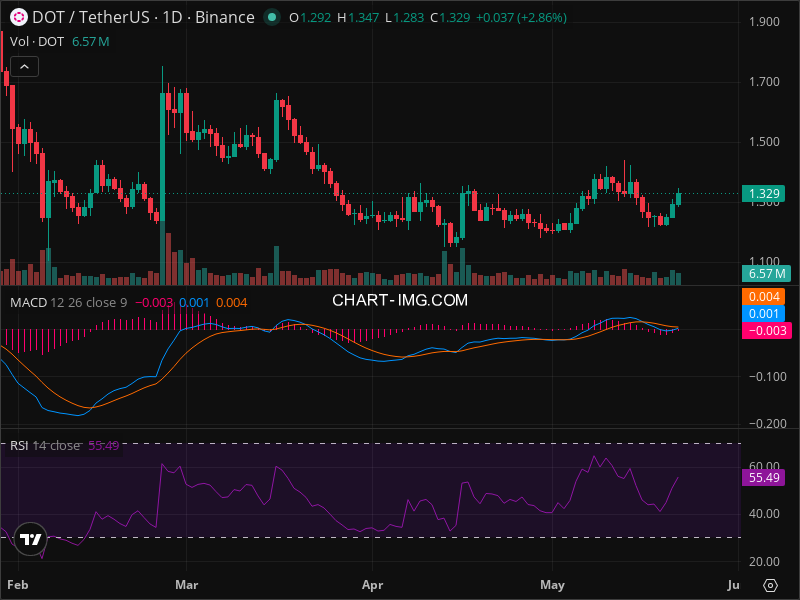Select the RSI 14 close indicator label

(x=45, y=445)
